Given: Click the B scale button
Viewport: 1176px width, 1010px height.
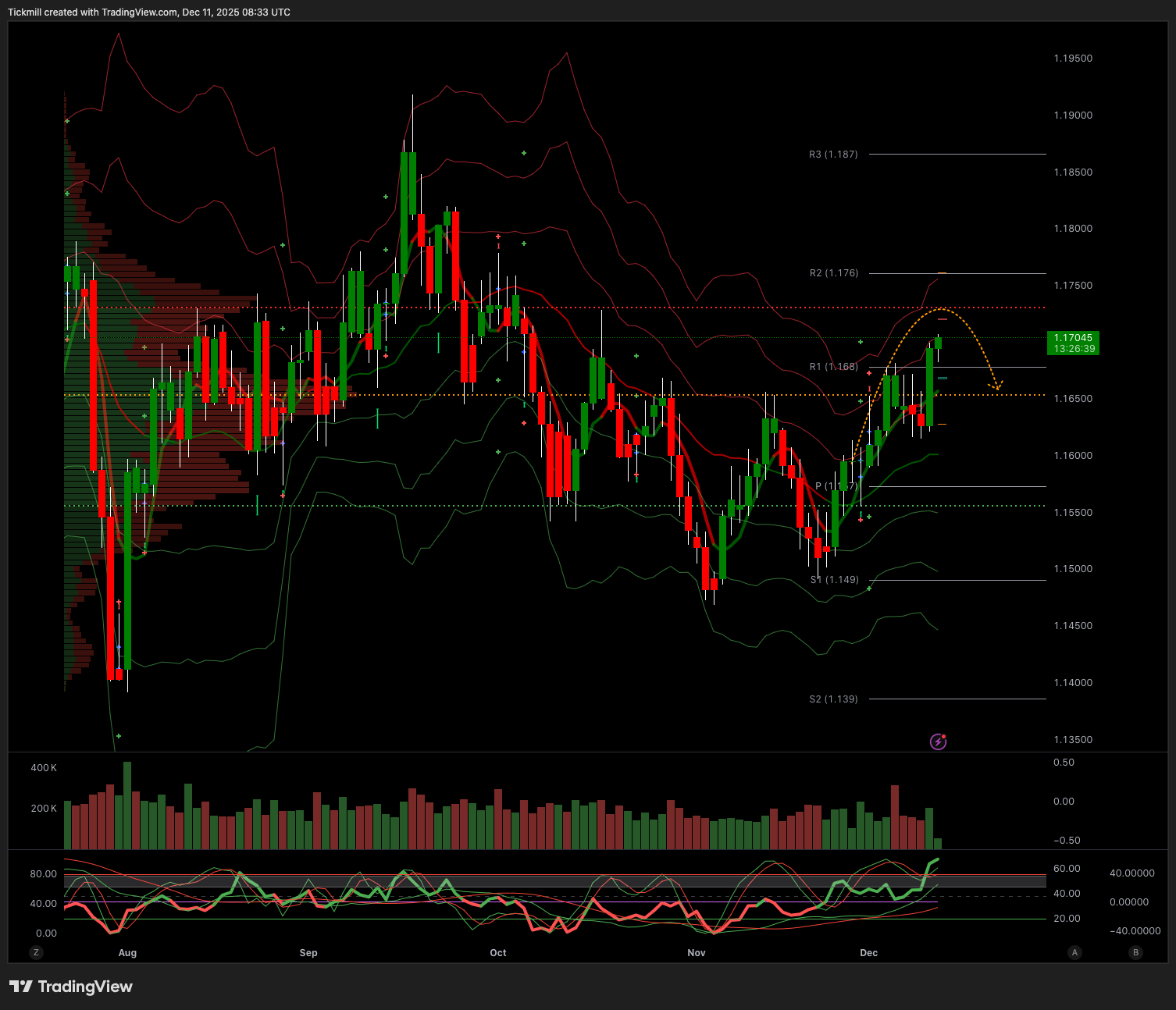Looking at the screenshot, I should pos(1135,952).
